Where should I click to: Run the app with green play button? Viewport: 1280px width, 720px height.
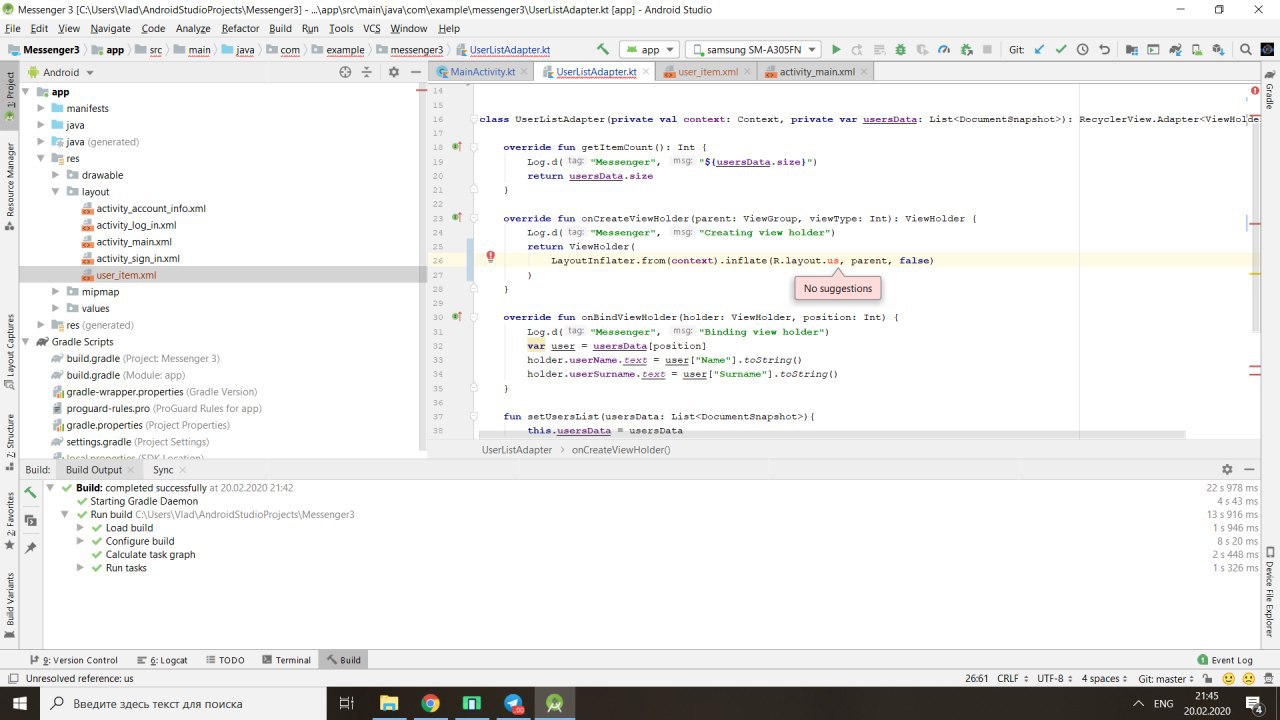click(836, 49)
